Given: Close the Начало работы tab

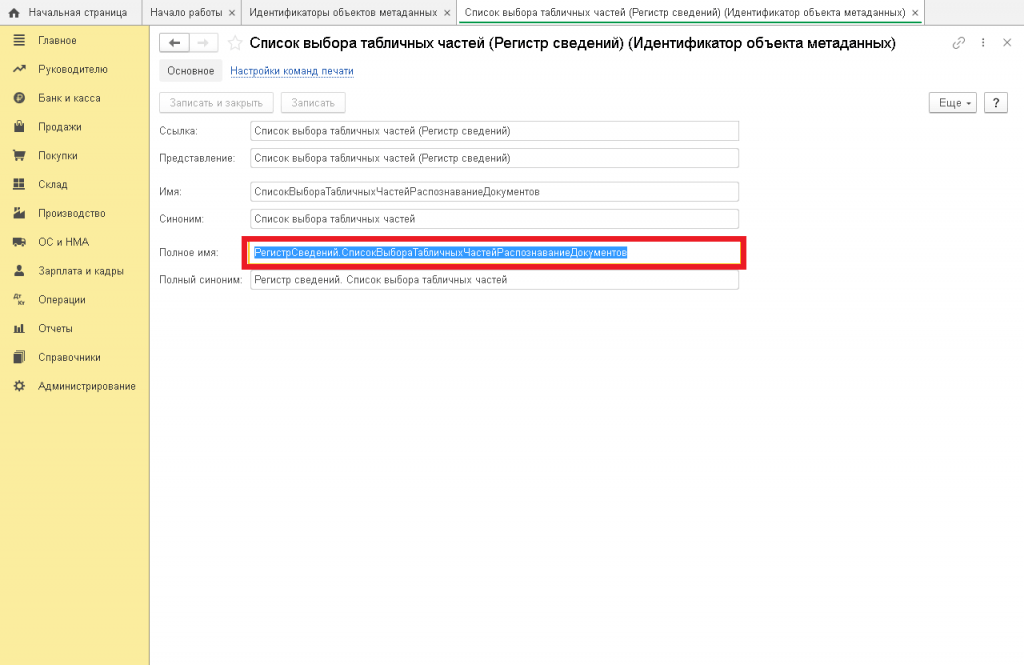Looking at the screenshot, I should 232,12.
